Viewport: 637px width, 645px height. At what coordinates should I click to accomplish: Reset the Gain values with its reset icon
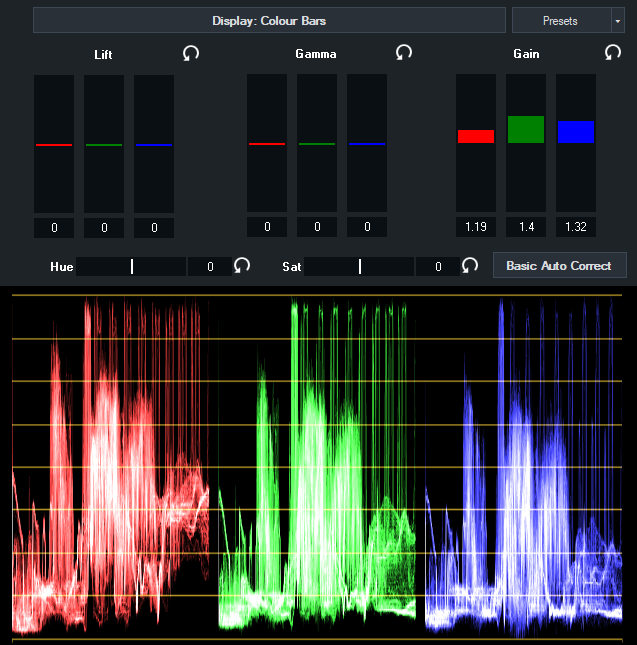pyautogui.click(x=613, y=52)
